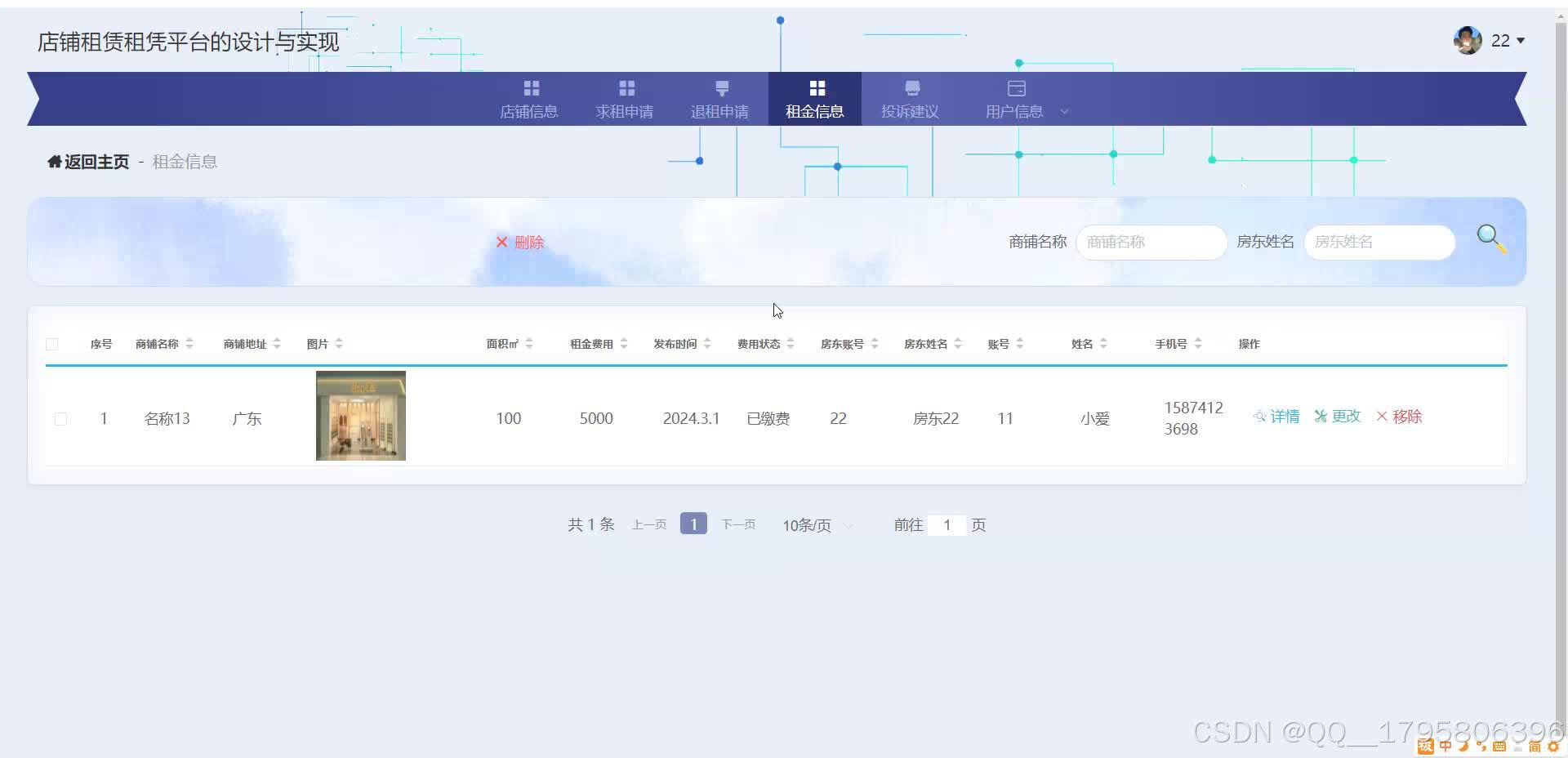The height and width of the screenshot is (758, 1568).
Task: Go to previous page 上一页
Action: coord(649,524)
